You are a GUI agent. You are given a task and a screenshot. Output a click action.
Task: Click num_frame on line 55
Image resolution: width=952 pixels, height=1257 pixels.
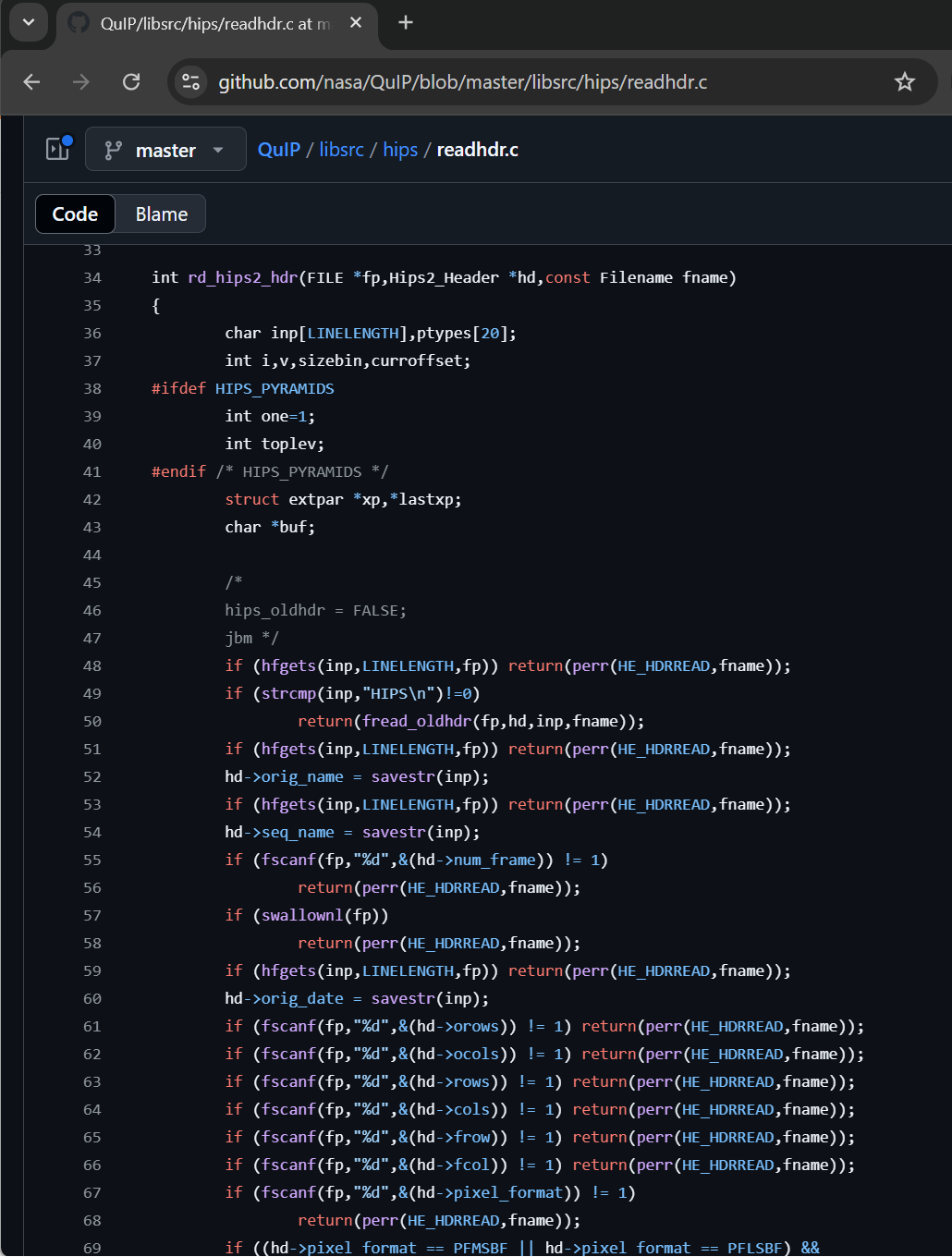(494, 860)
